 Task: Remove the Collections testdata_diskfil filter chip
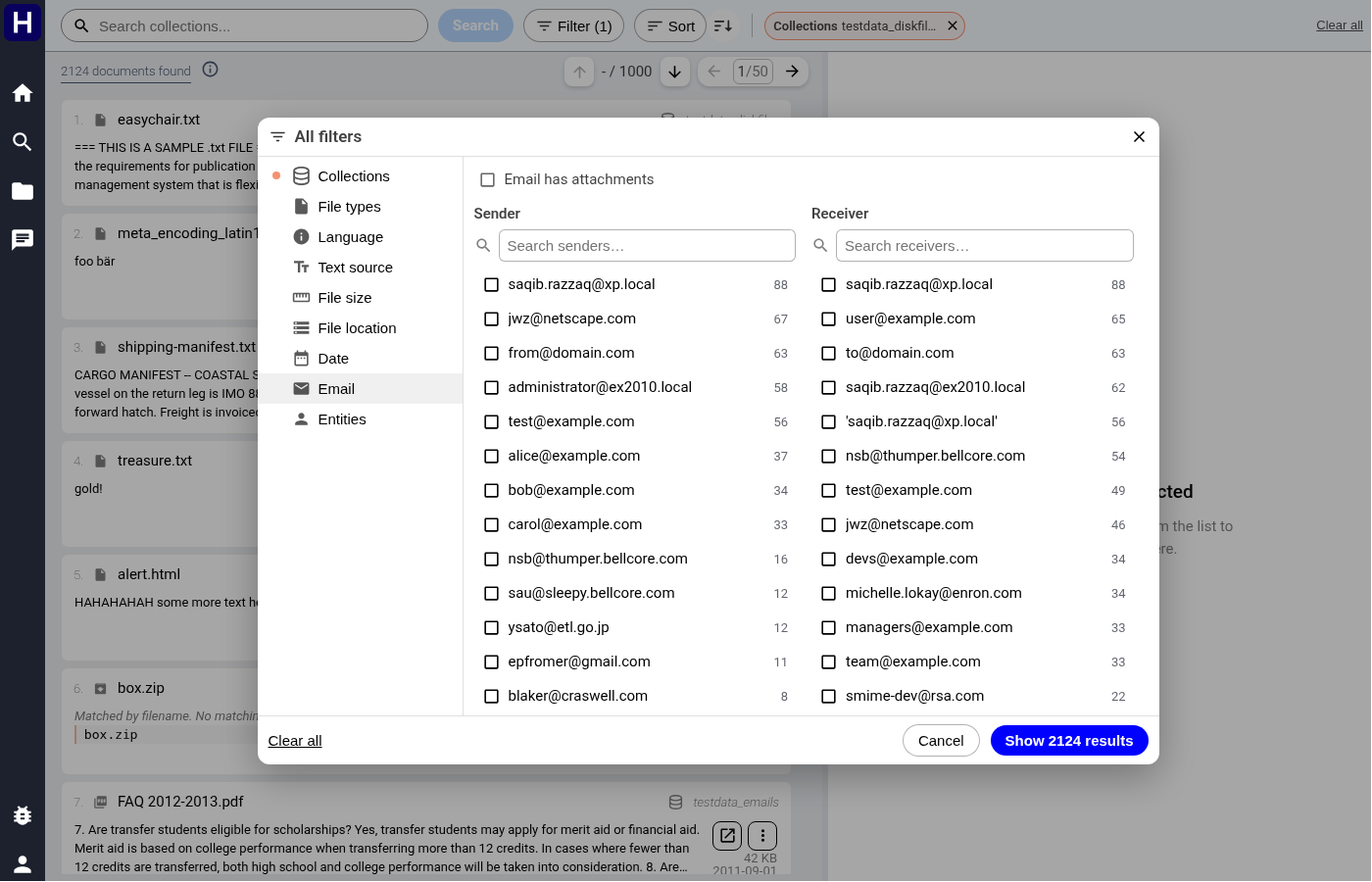coord(953,25)
